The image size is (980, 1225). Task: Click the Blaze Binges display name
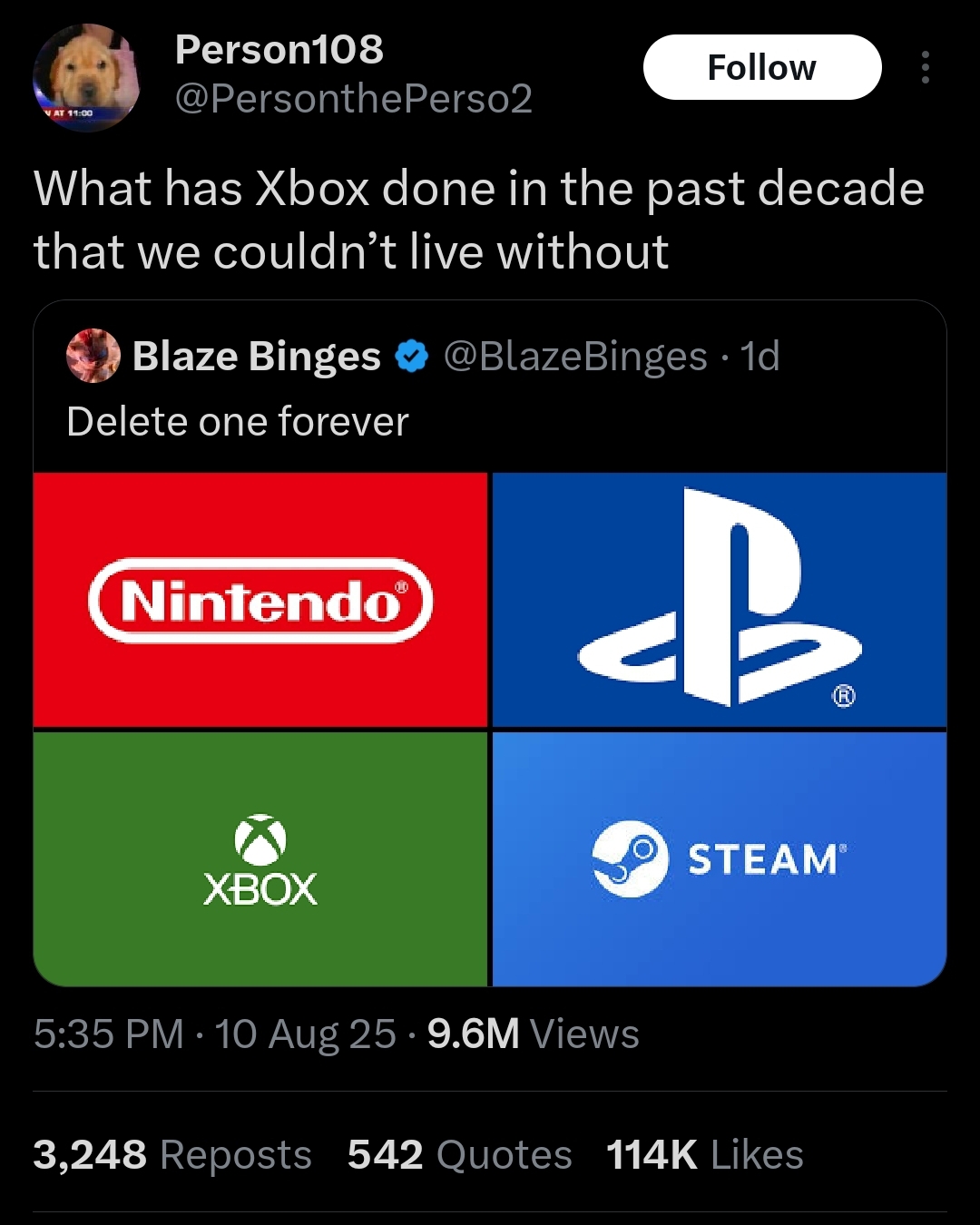tap(257, 357)
